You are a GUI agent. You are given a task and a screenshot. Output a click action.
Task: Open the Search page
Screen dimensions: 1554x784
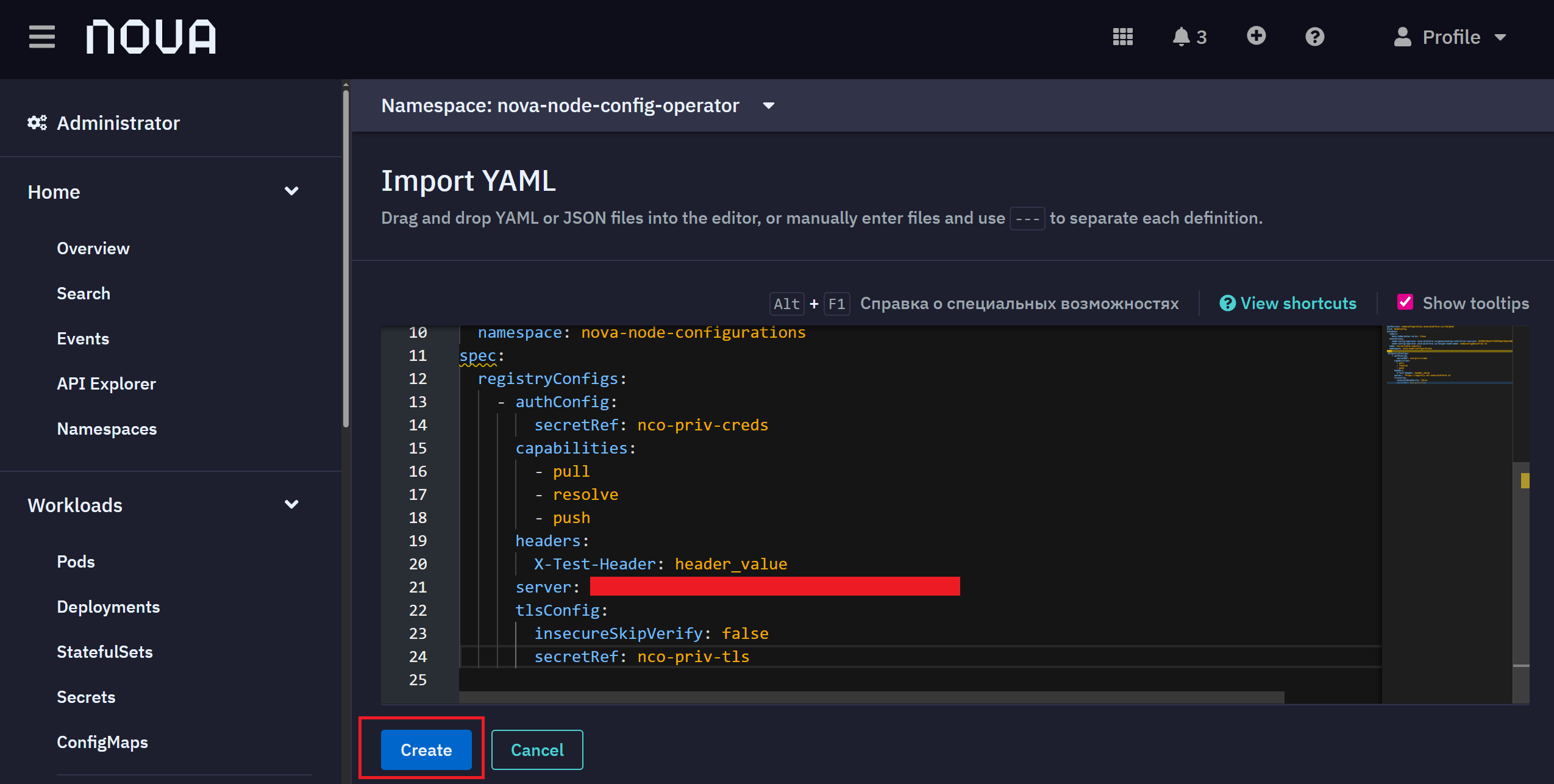coord(84,293)
